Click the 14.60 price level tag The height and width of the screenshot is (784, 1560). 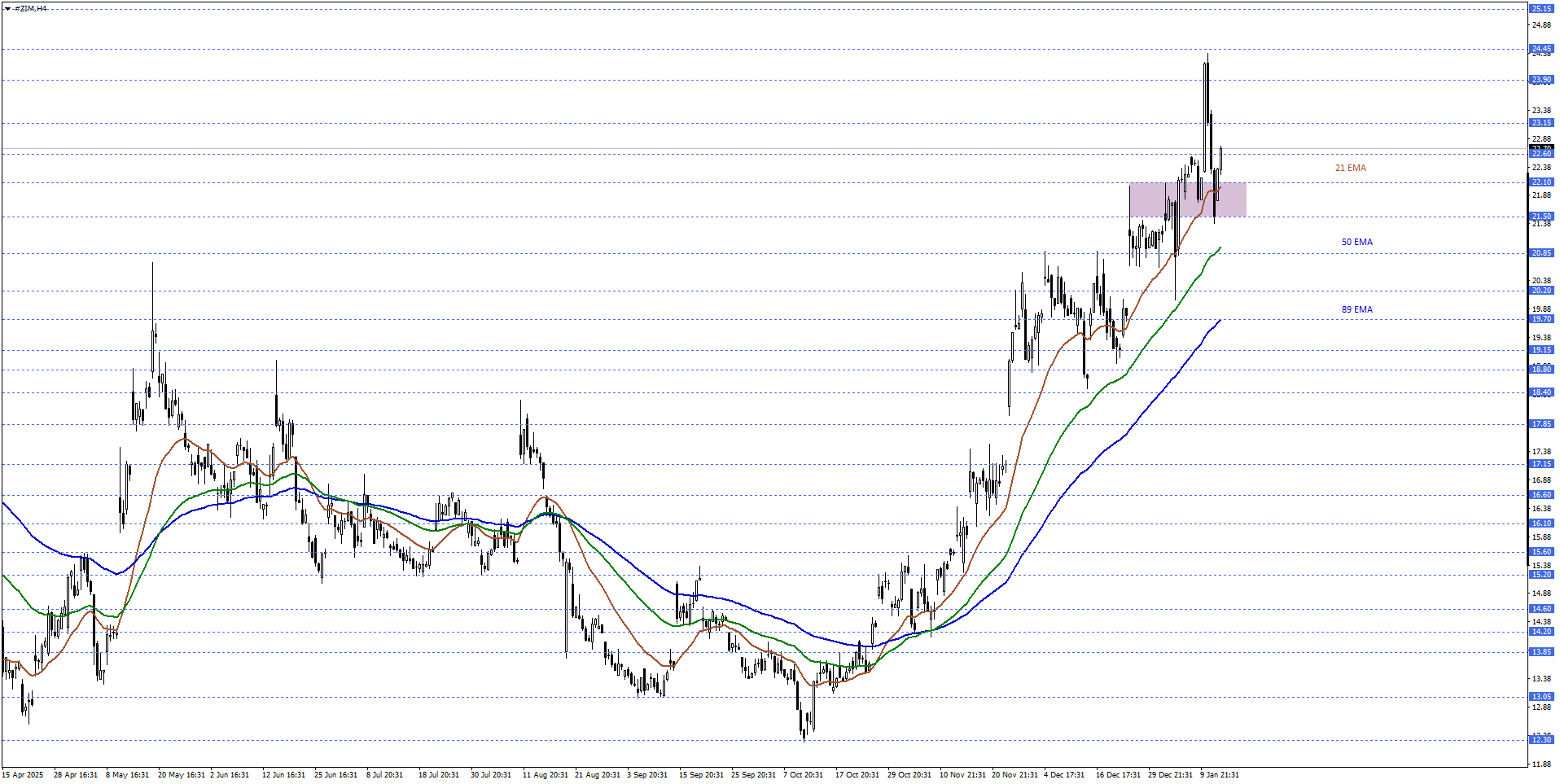[x=1541, y=609]
